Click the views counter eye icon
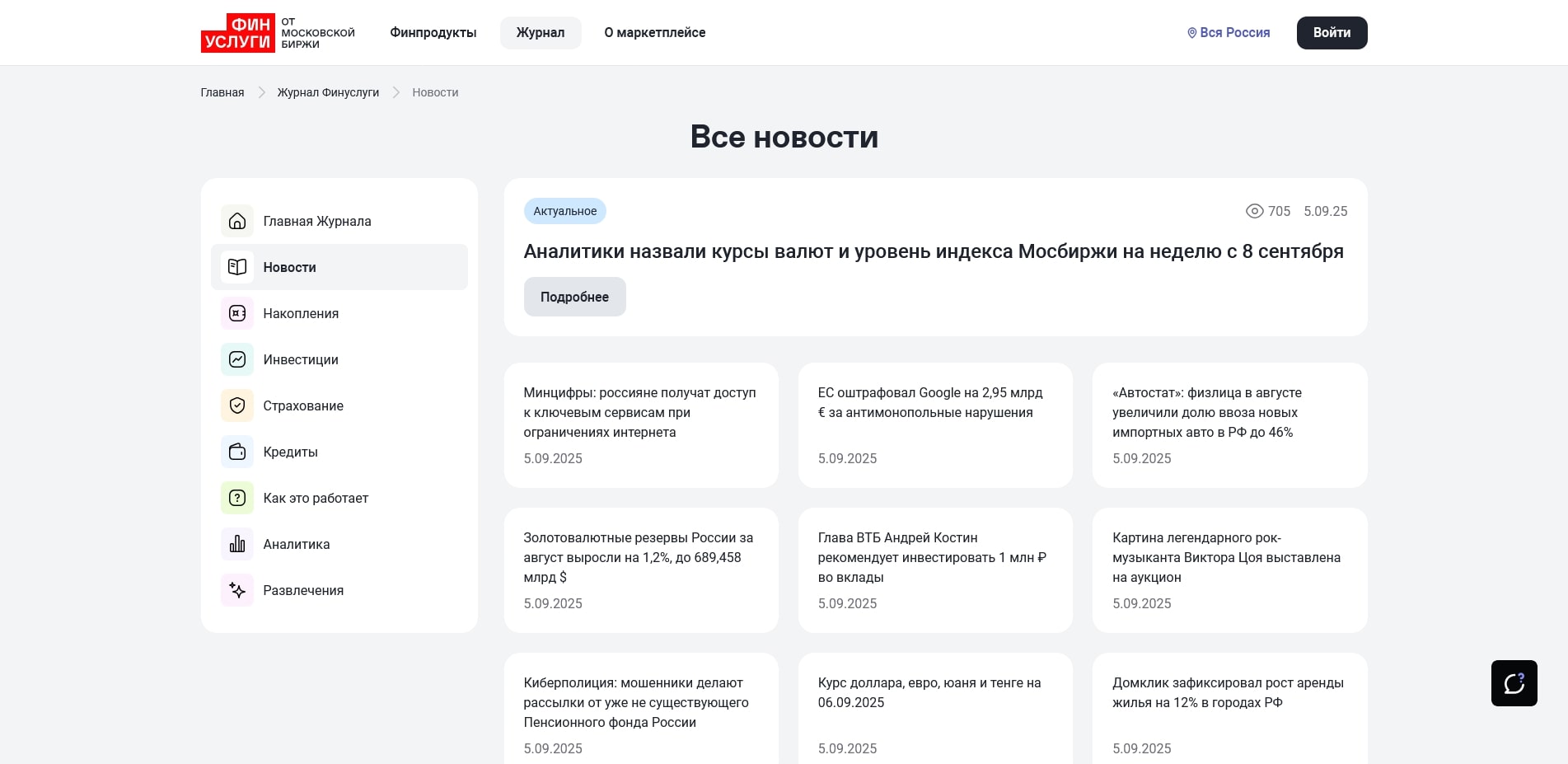Image resolution: width=1568 pixels, height=764 pixels. [1256, 211]
